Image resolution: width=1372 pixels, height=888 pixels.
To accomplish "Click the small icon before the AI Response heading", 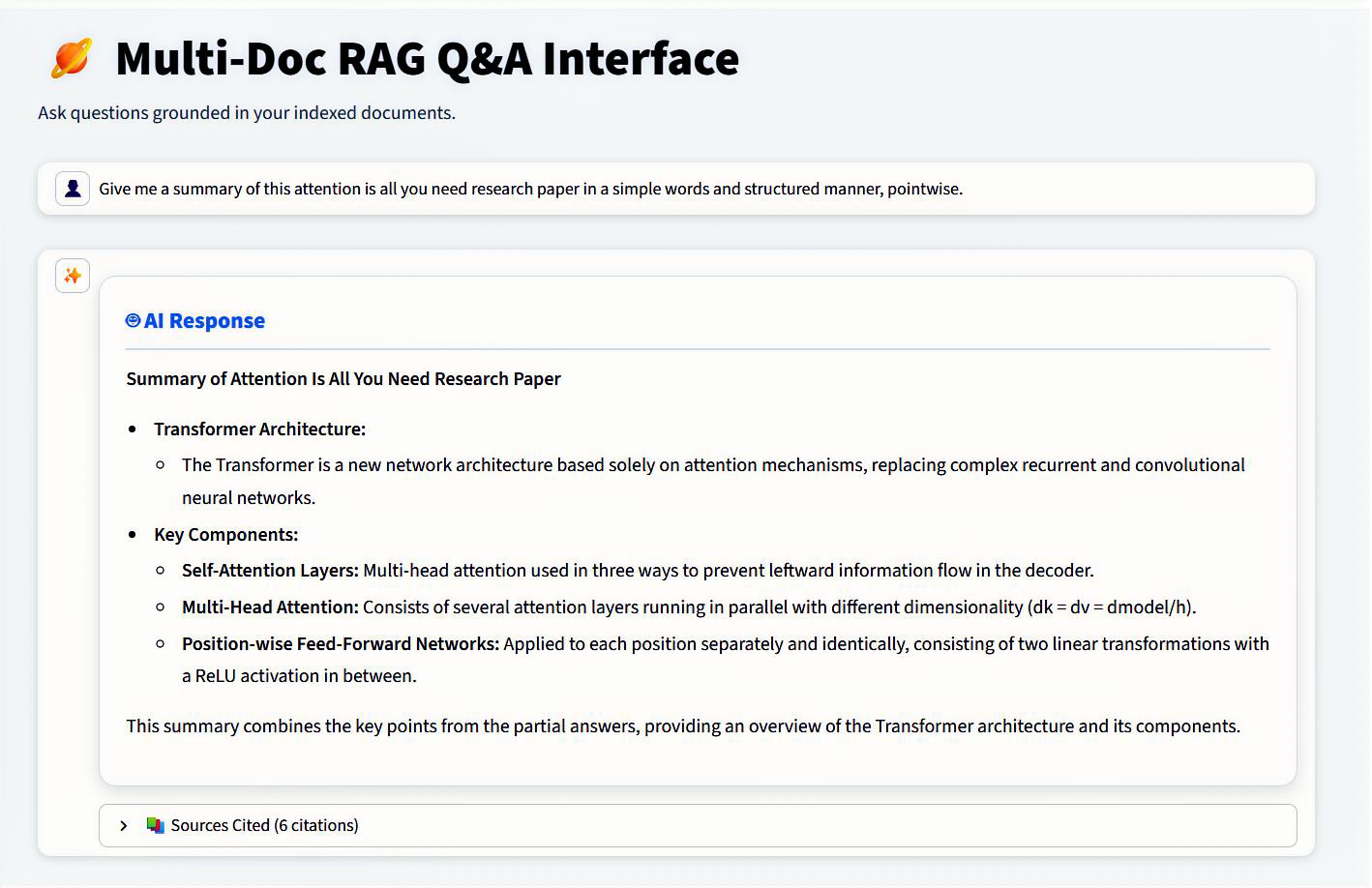I will tap(134, 321).
